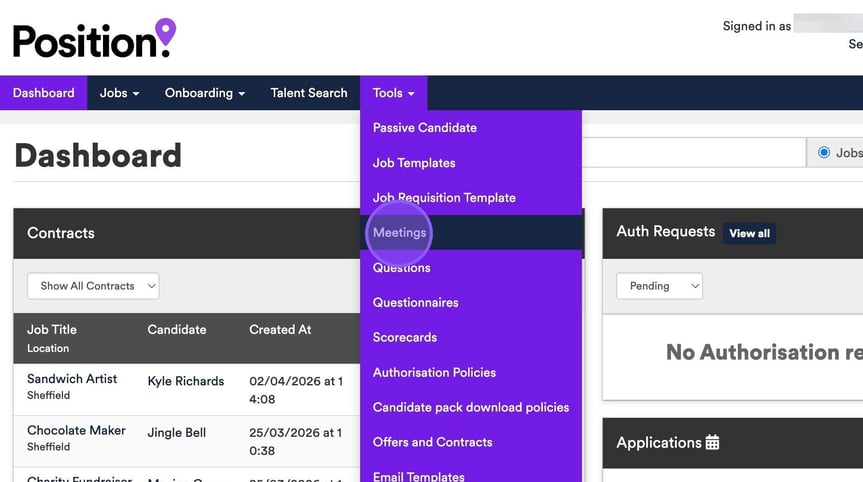Expand the Pending status dropdown
The width and height of the screenshot is (863, 482).
click(659, 286)
